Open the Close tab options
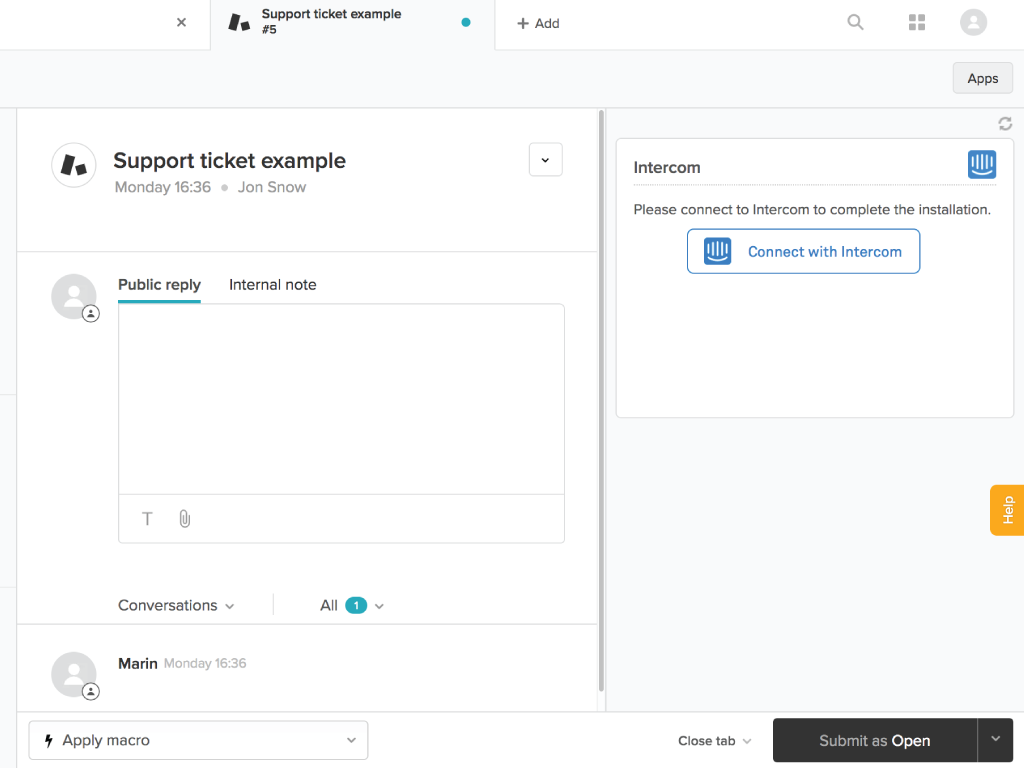The height and width of the screenshot is (768, 1024). coord(714,741)
